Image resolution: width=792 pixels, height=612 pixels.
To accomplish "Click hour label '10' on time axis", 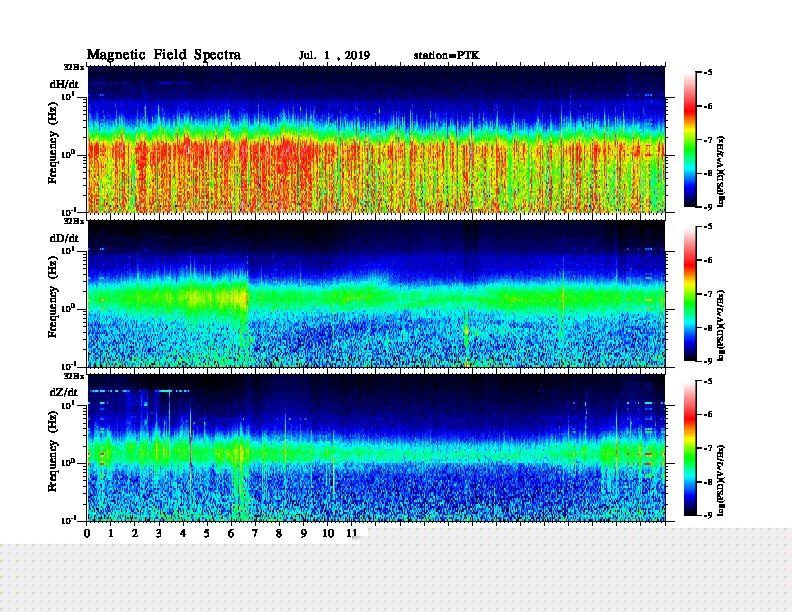I will click(328, 533).
